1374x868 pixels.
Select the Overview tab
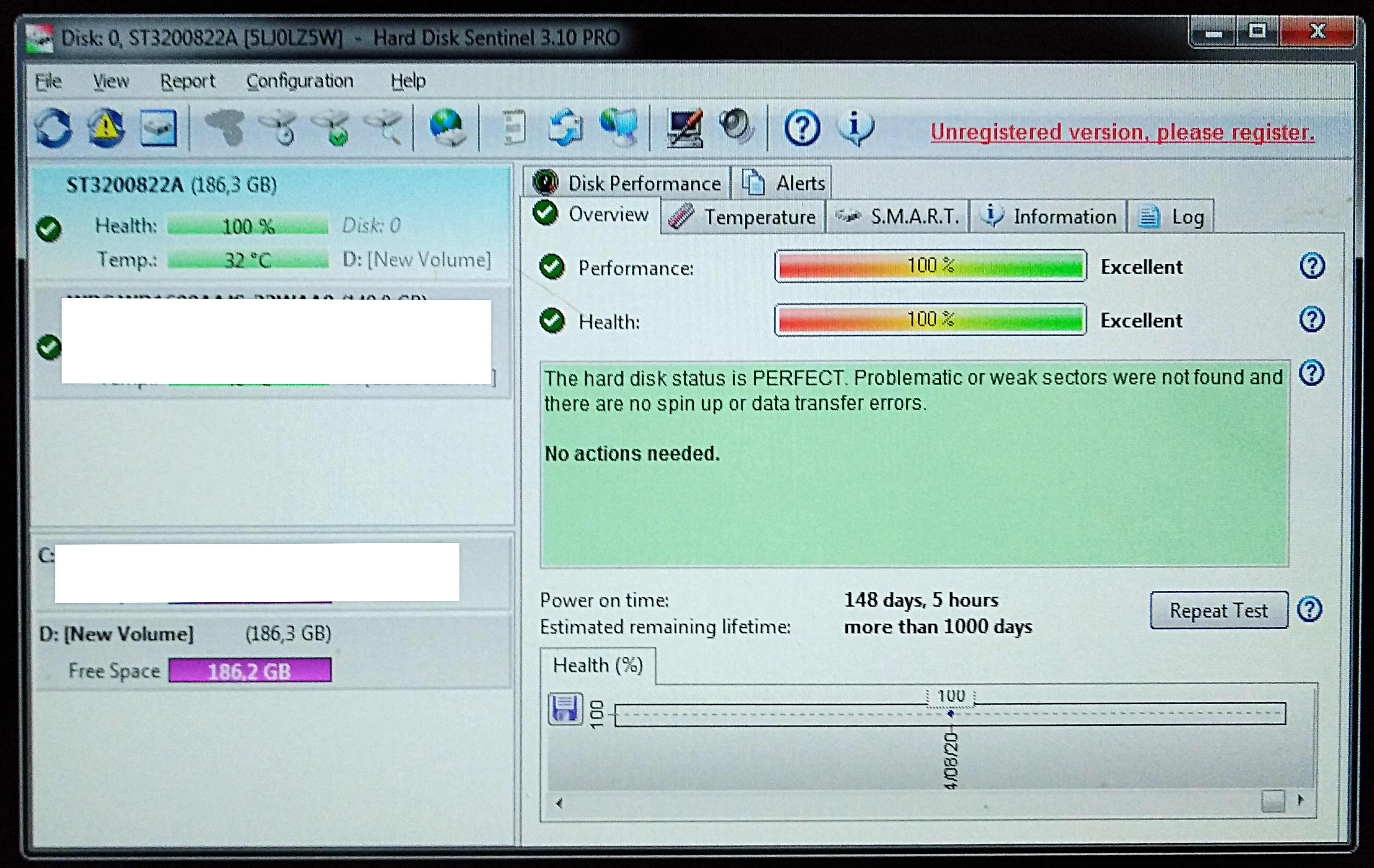(591, 215)
